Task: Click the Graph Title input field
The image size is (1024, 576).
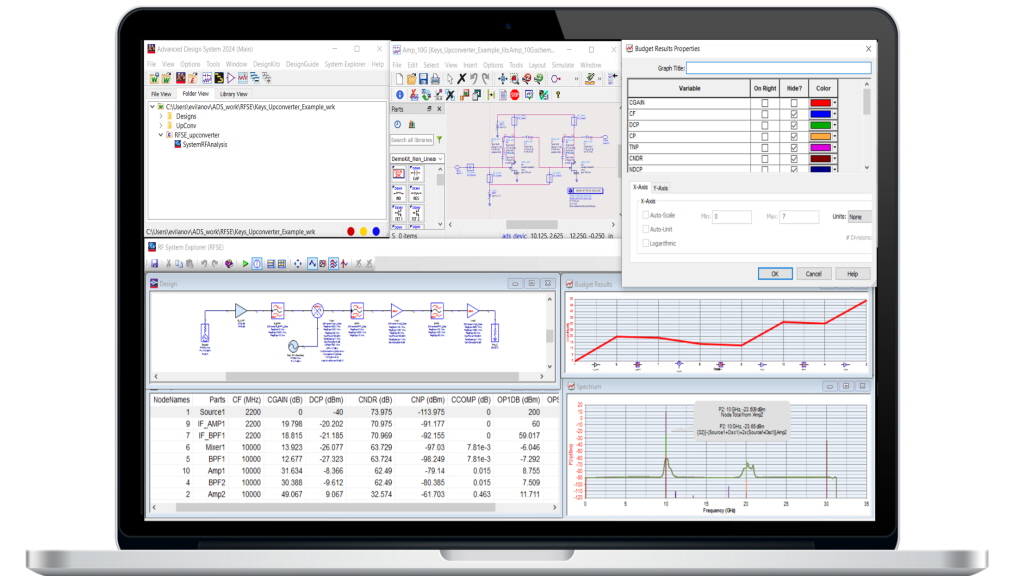Action: pyautogui.click(x=778, y=68)
